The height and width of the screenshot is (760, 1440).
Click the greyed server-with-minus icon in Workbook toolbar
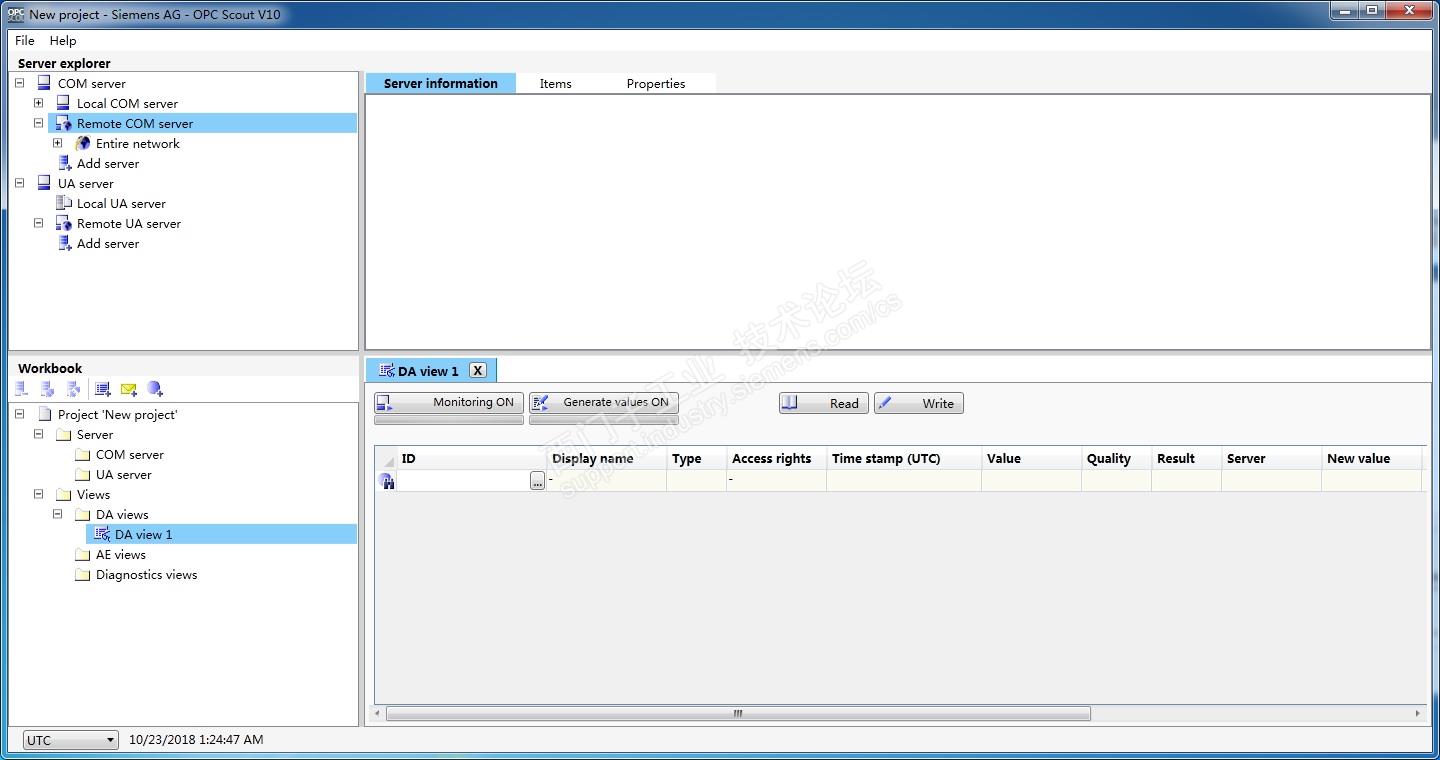click(21, 389)
